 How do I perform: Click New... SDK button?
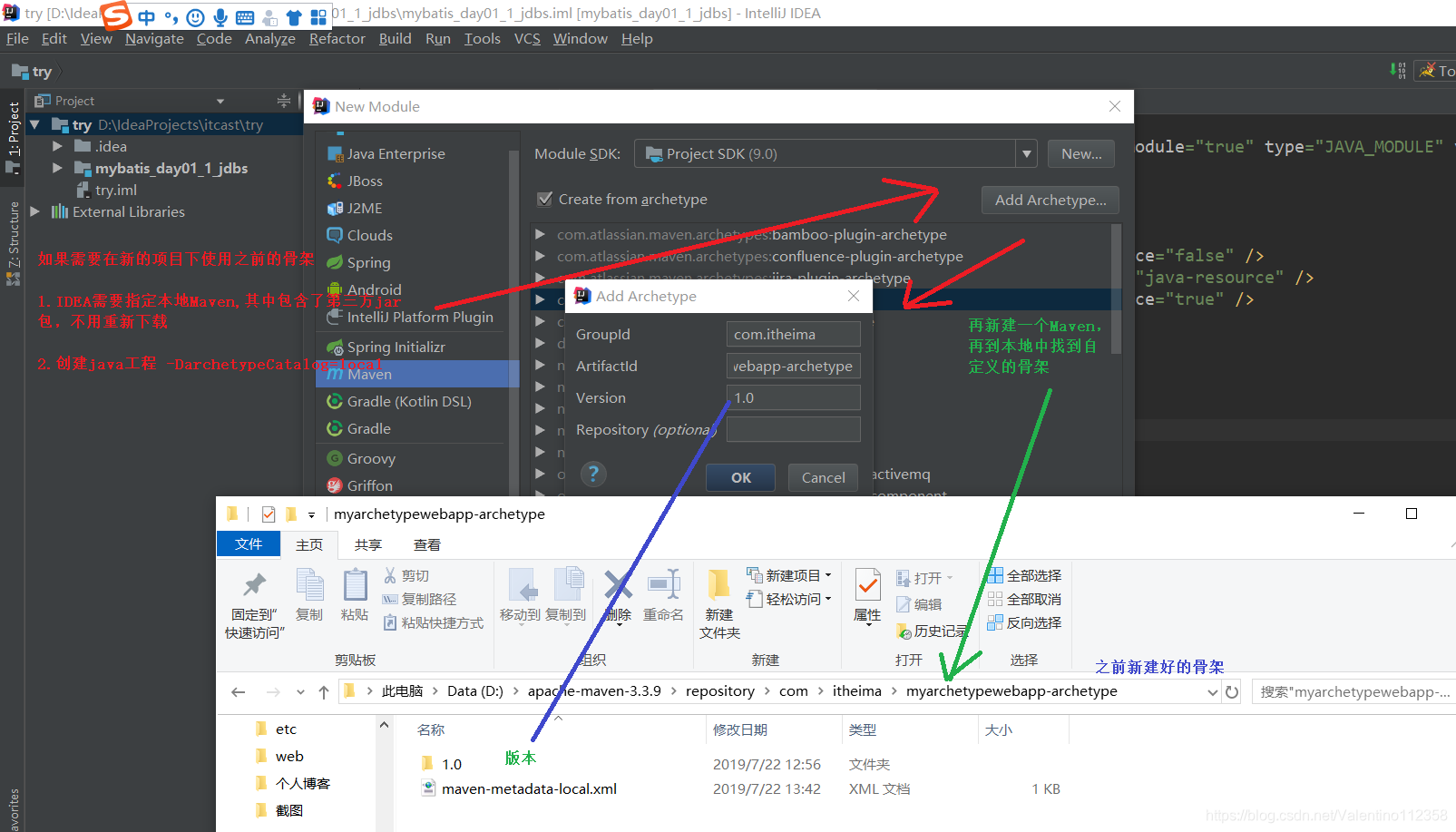click(1081, 154)
